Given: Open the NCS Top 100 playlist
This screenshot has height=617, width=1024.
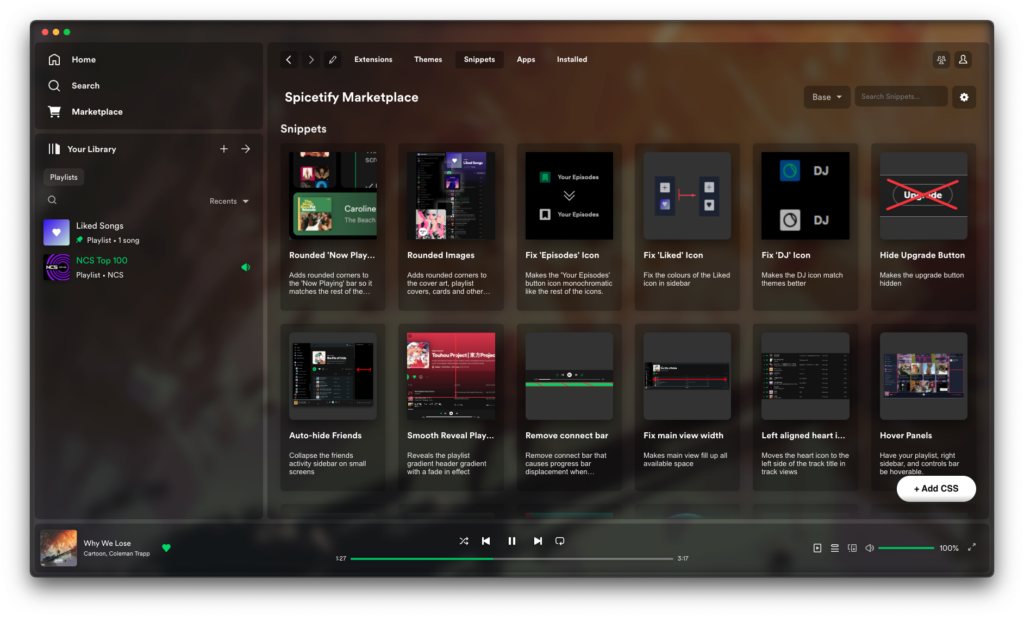Looking at the screenshot, I should [149, 267].
